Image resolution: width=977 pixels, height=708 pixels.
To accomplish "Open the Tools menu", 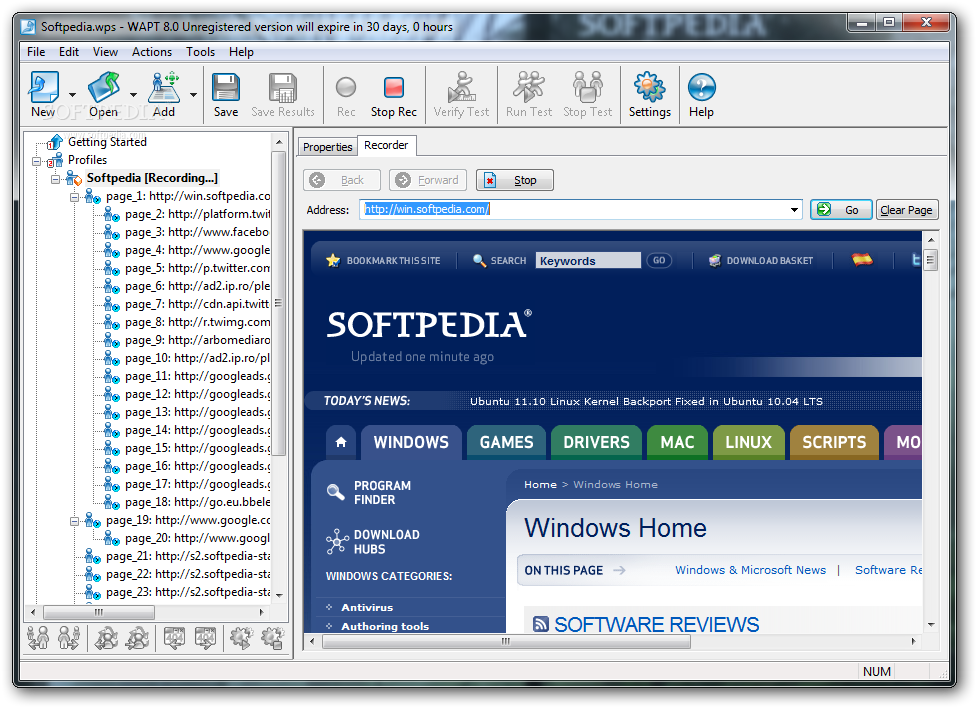I will (x=200, y=52).
